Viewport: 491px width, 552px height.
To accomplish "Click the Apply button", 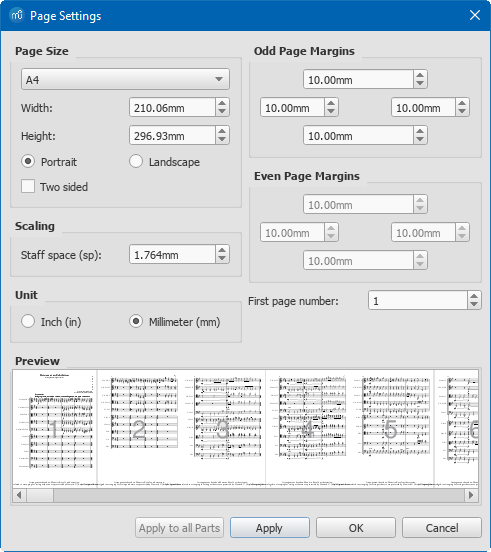I will [x=270, y=528].
